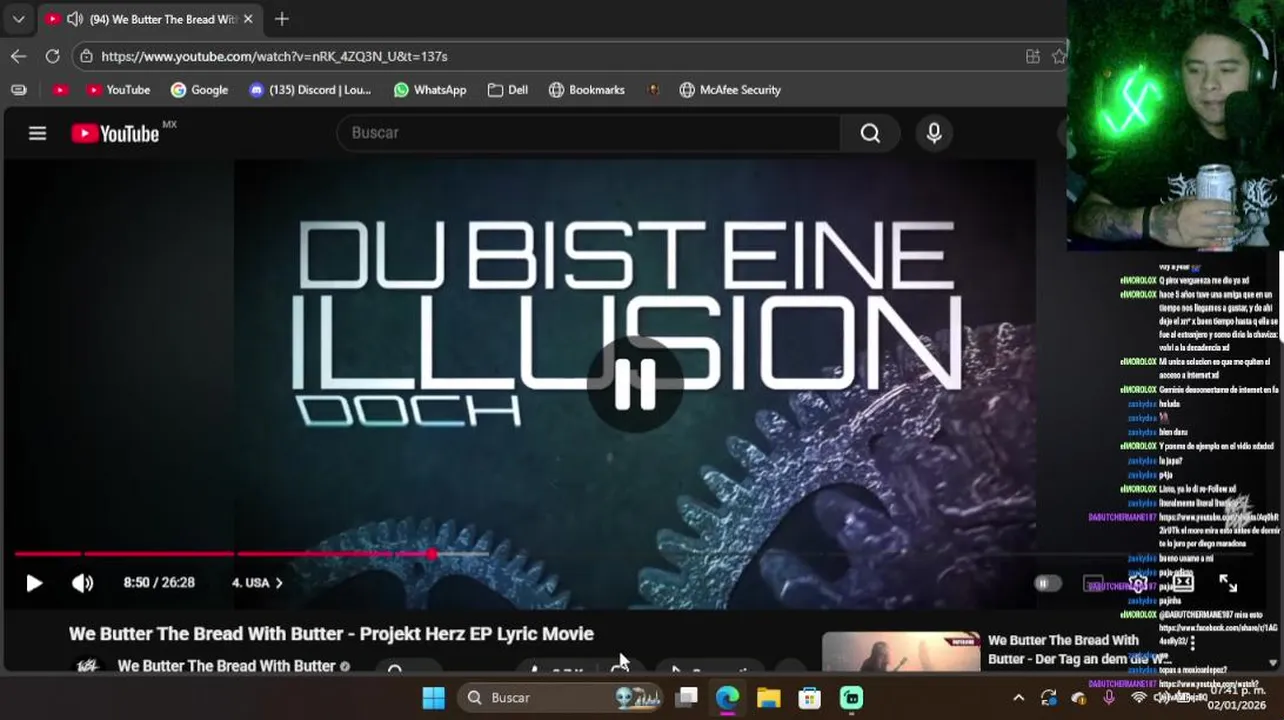Open the channel avatar under video
This screenshot has height=720, width=1284.
pyautogui.click(x=87, y=665)
